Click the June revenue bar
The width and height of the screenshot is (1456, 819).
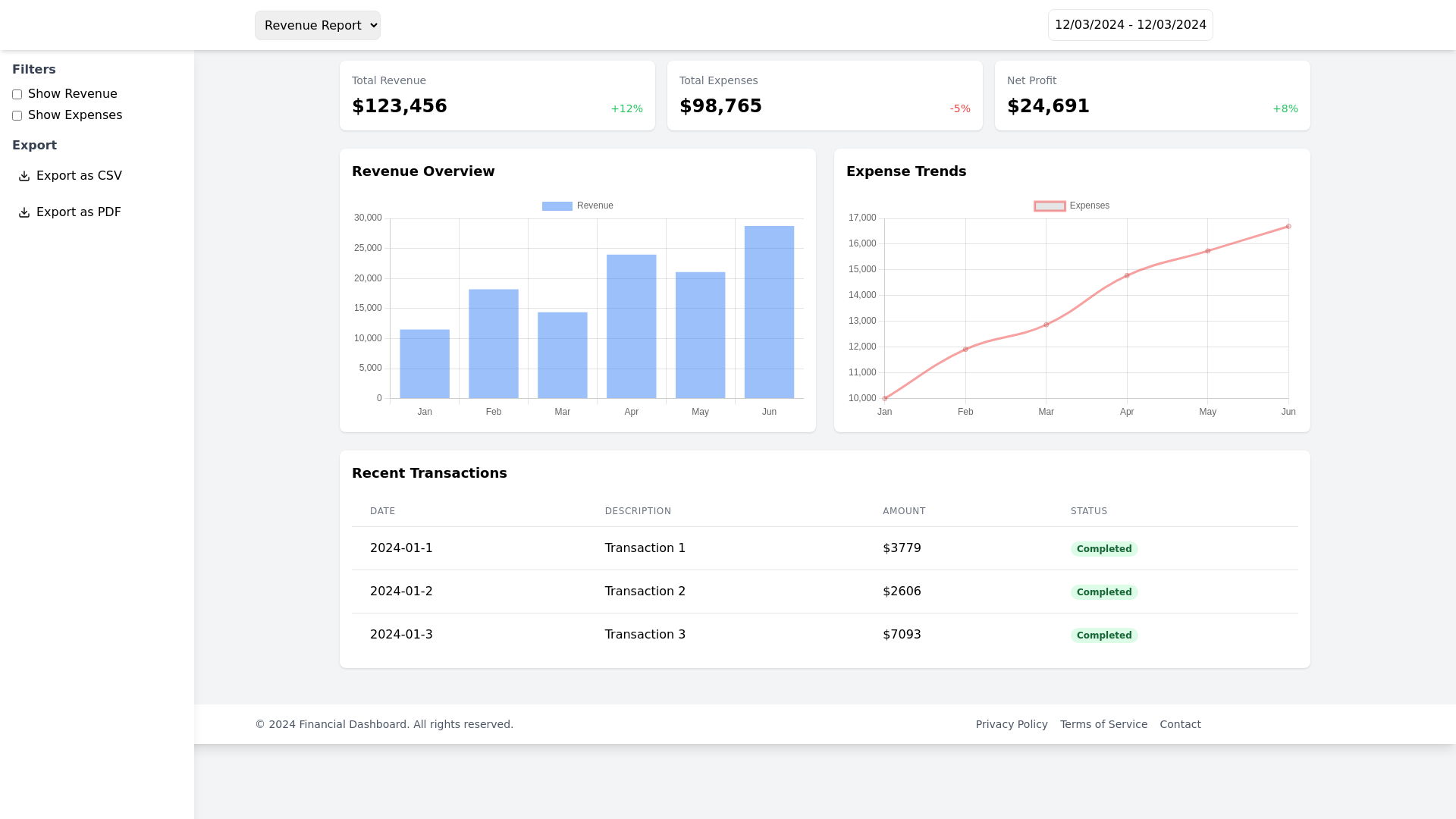[x=769, y=312]
